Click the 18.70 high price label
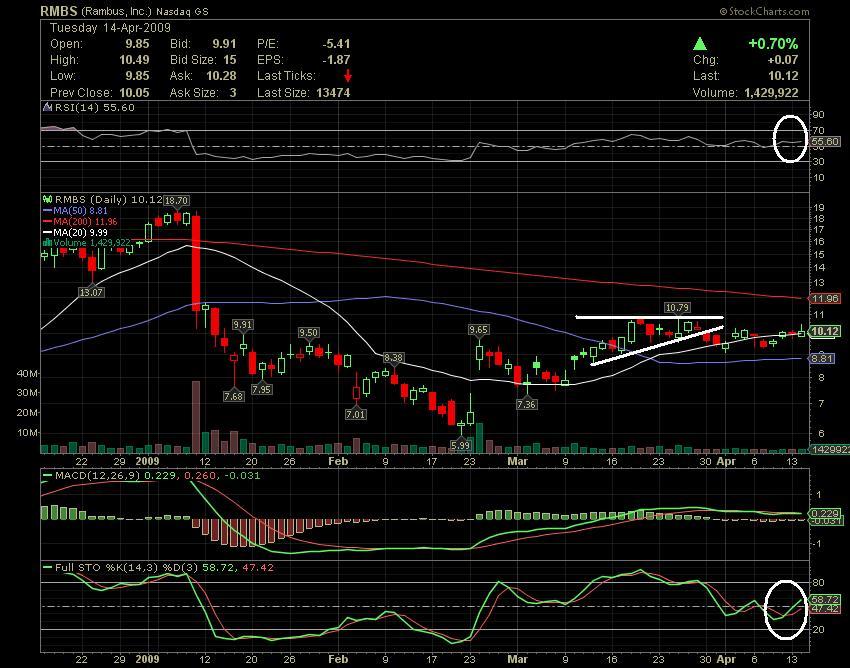This screenshot has width=850, height=668. point(176,200)
